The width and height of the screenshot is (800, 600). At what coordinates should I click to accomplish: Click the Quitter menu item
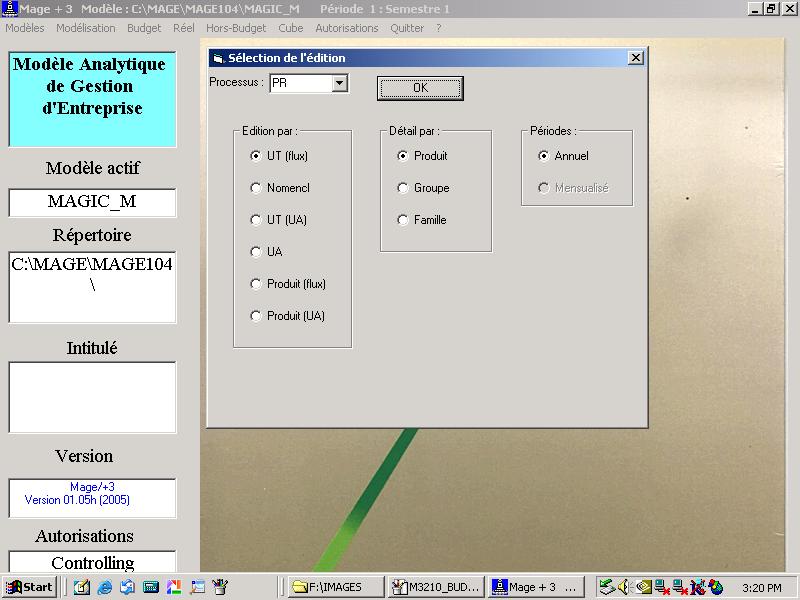coord(407,28)
